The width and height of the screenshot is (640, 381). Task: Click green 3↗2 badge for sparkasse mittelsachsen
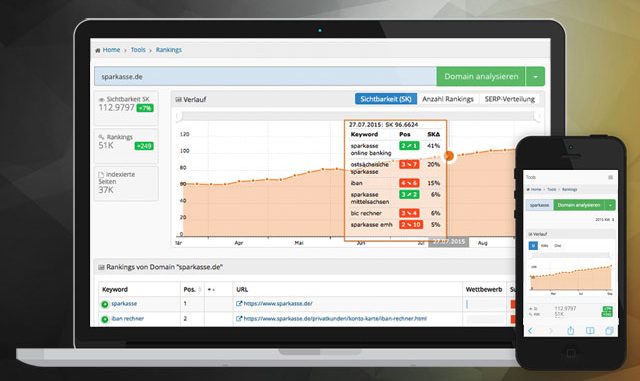tap(409, 195)
